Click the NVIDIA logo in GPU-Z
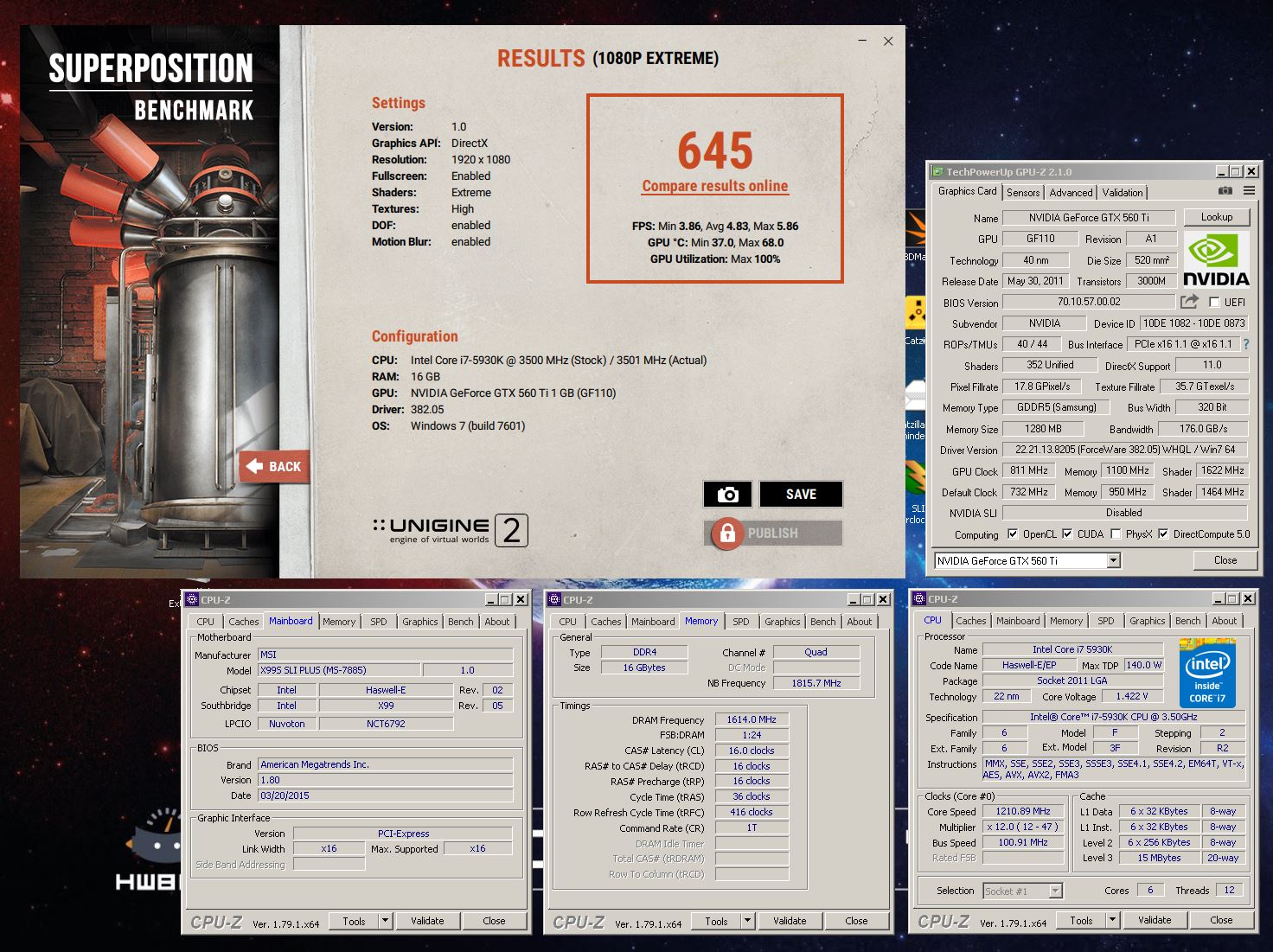Image resolution: width=1273 pixels, height=952 pixels. point(1216,260)
